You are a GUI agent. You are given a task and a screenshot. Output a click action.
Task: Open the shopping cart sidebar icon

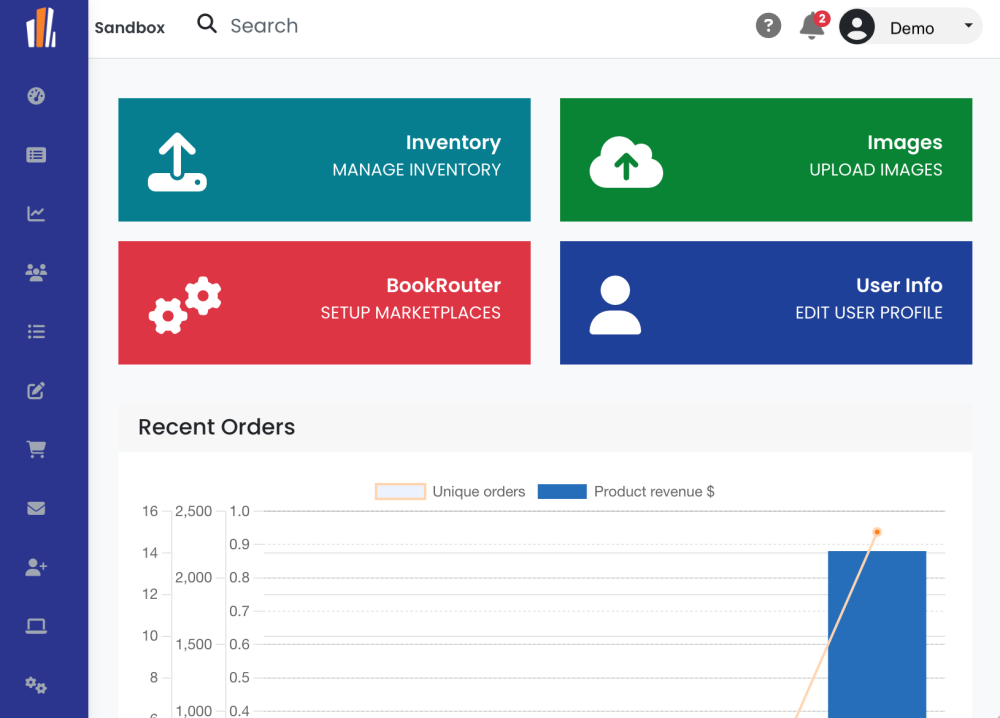pos(36,449)
